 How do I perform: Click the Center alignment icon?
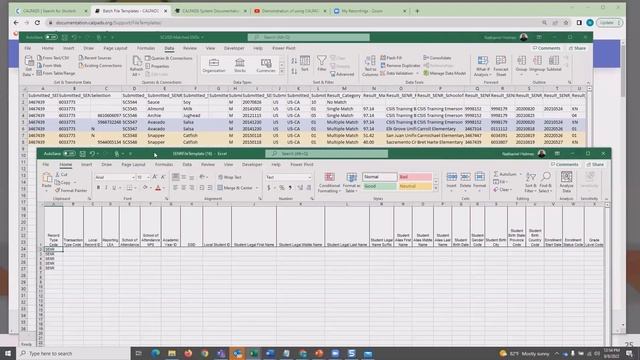pyautogui.click(x=184, y=188)
